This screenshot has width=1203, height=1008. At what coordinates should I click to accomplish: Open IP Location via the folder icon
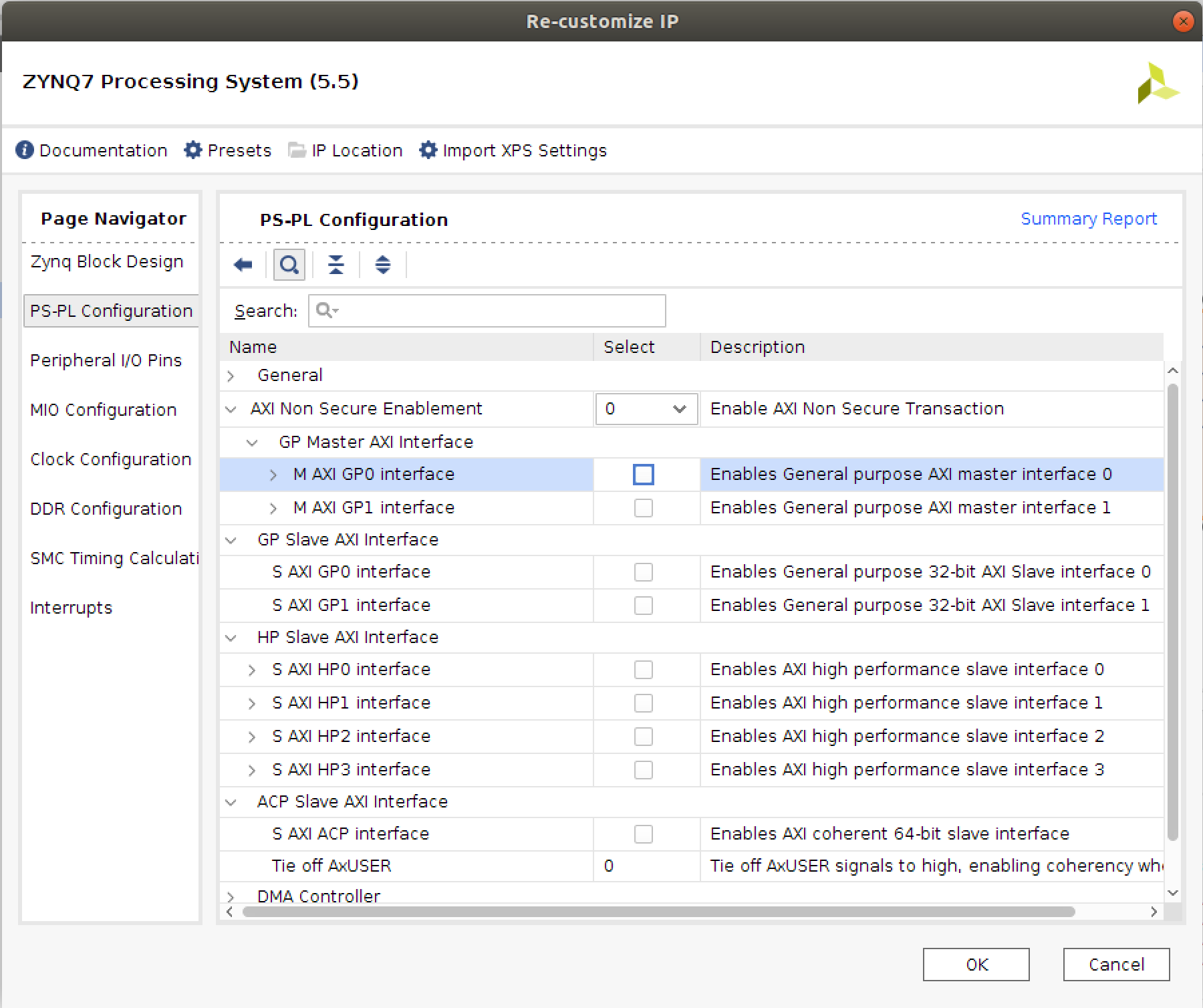(297, 150)
